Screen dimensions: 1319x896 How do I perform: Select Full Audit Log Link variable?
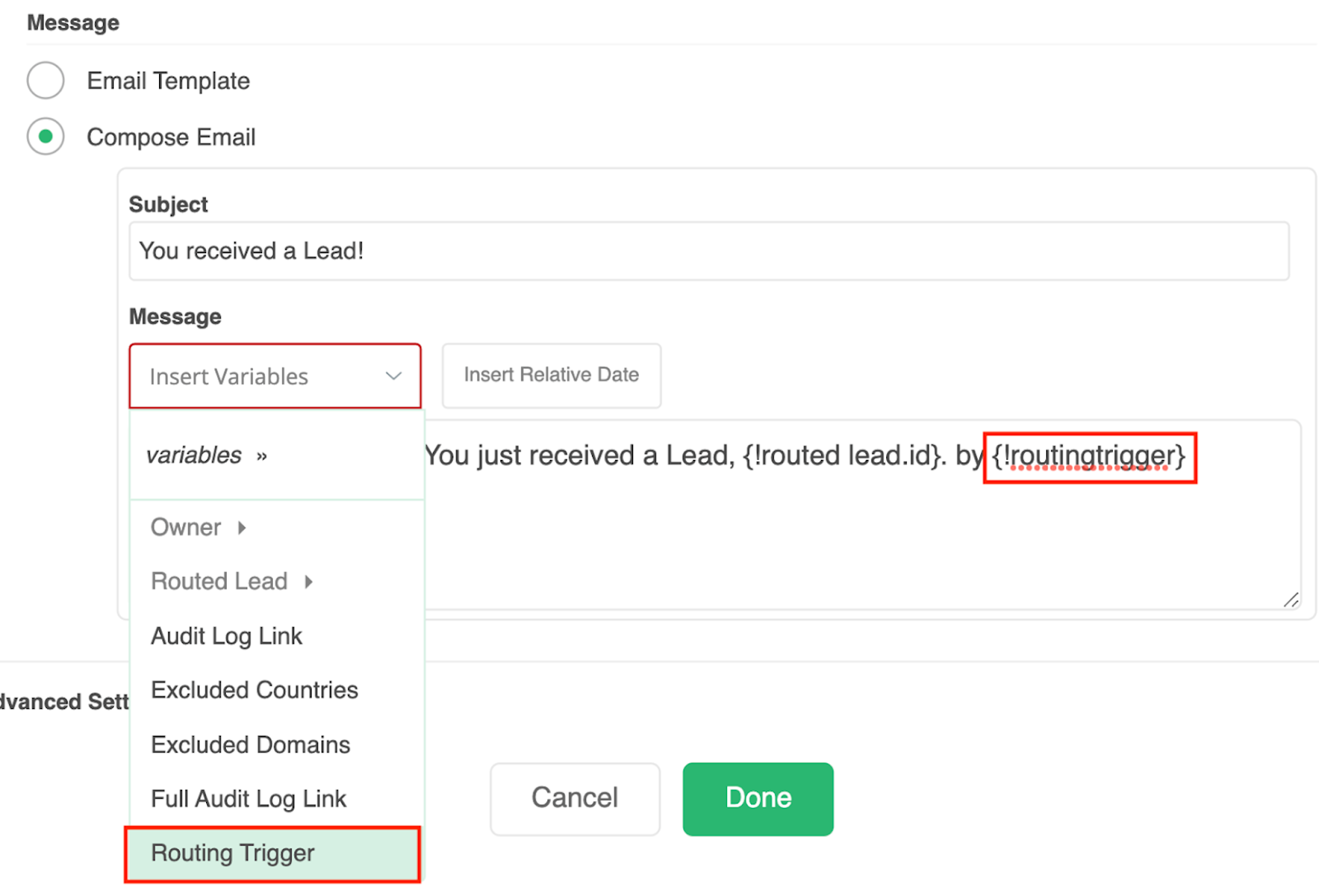tap(249, 799)
